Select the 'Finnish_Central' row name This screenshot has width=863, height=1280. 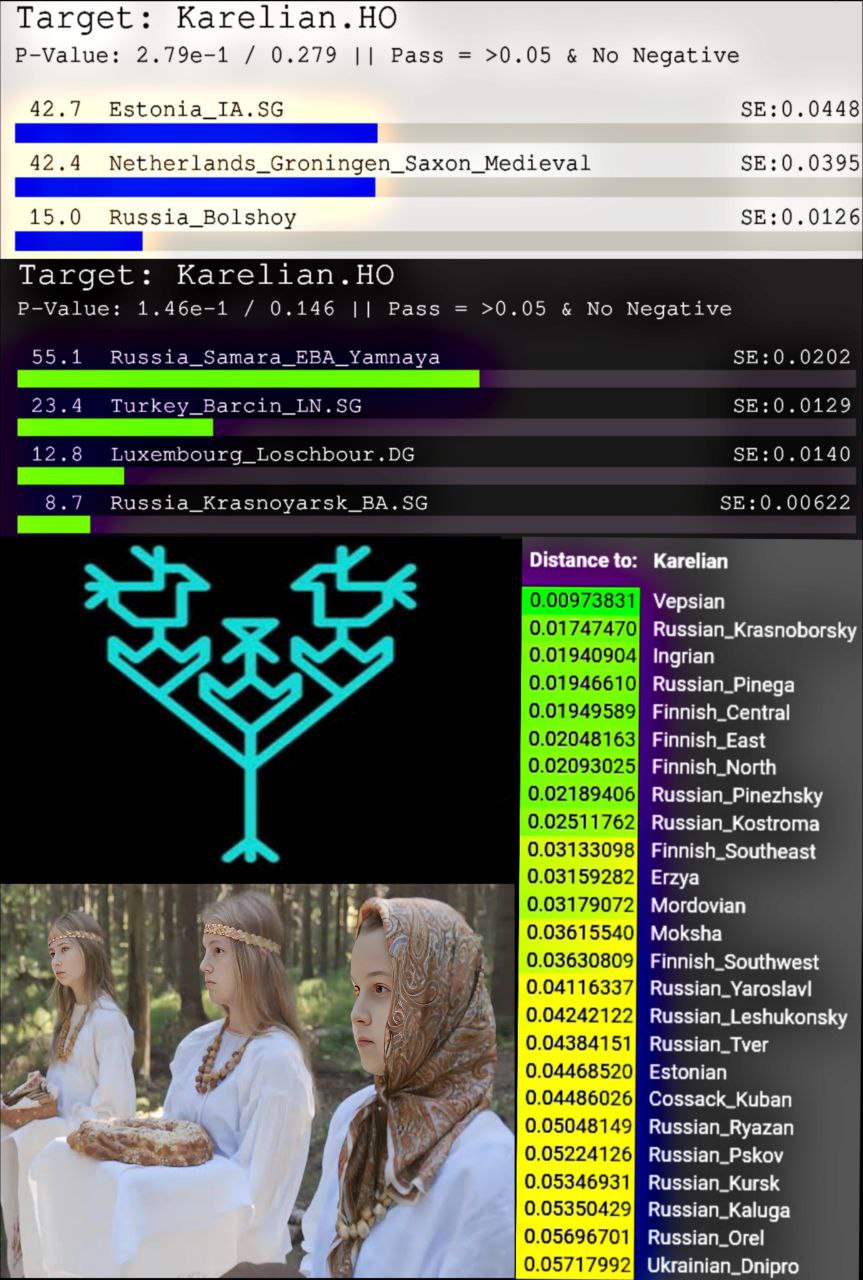coord(721,712)
